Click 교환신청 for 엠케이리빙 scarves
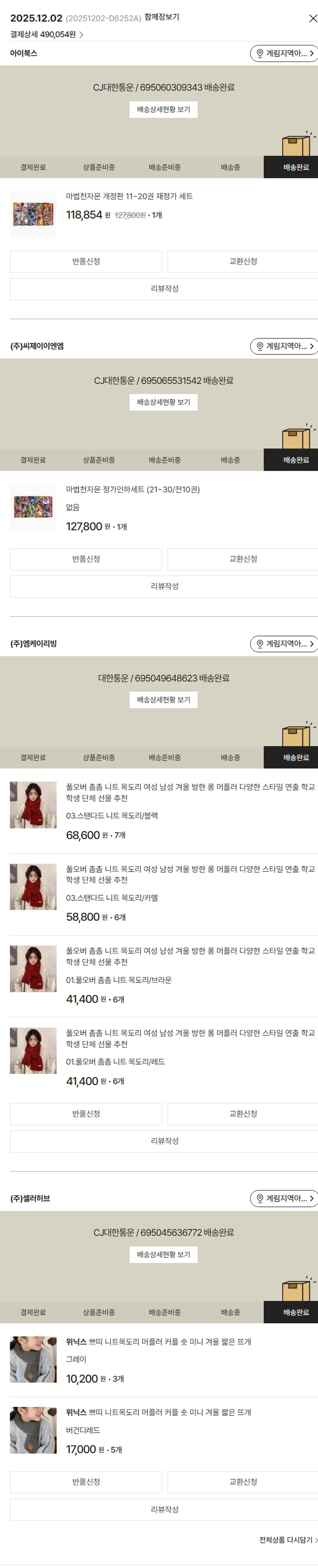This screenshot has width=318, height=1568. pyautogui.click(x=243, y=1114)
